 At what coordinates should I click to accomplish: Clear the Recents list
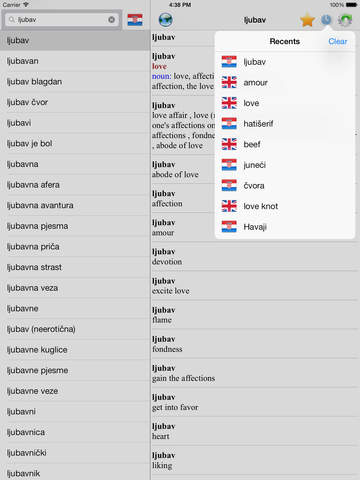point(338,41)
